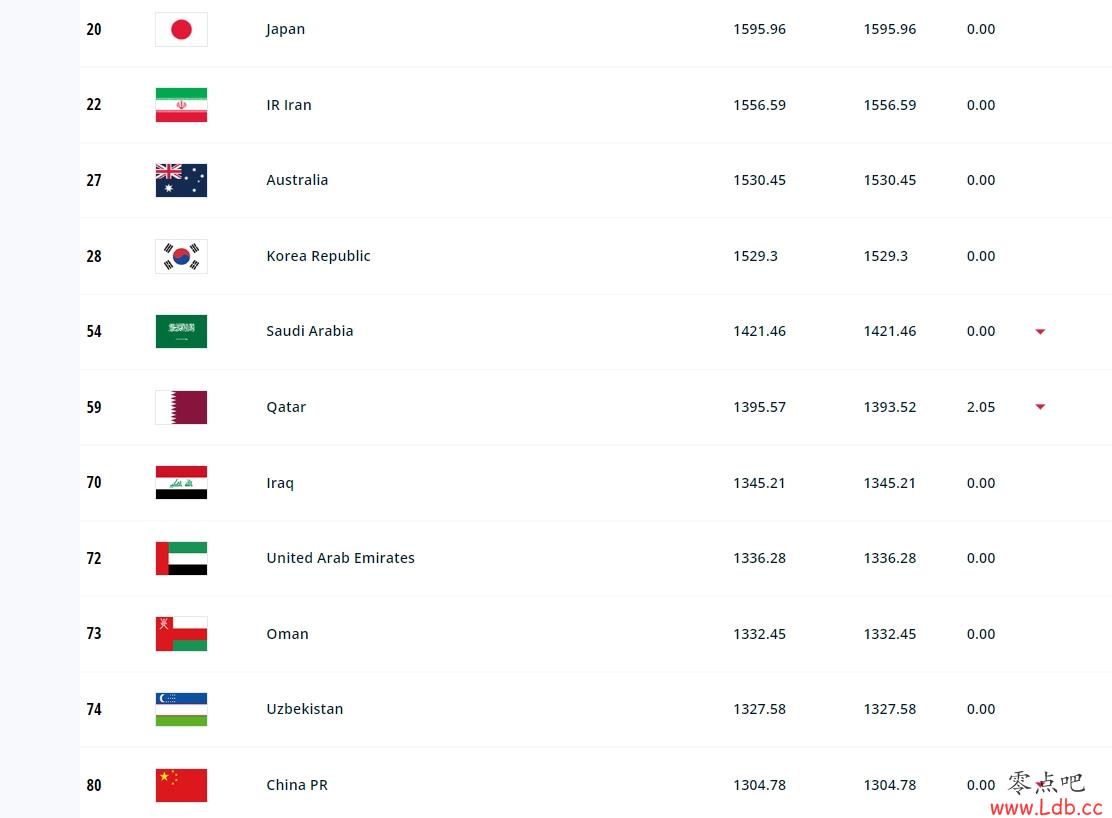Image resolution: width=1112 pixels, height=818 pixels.
Task: Click the Korea Republic flag icon
Action: coord(182,256)
